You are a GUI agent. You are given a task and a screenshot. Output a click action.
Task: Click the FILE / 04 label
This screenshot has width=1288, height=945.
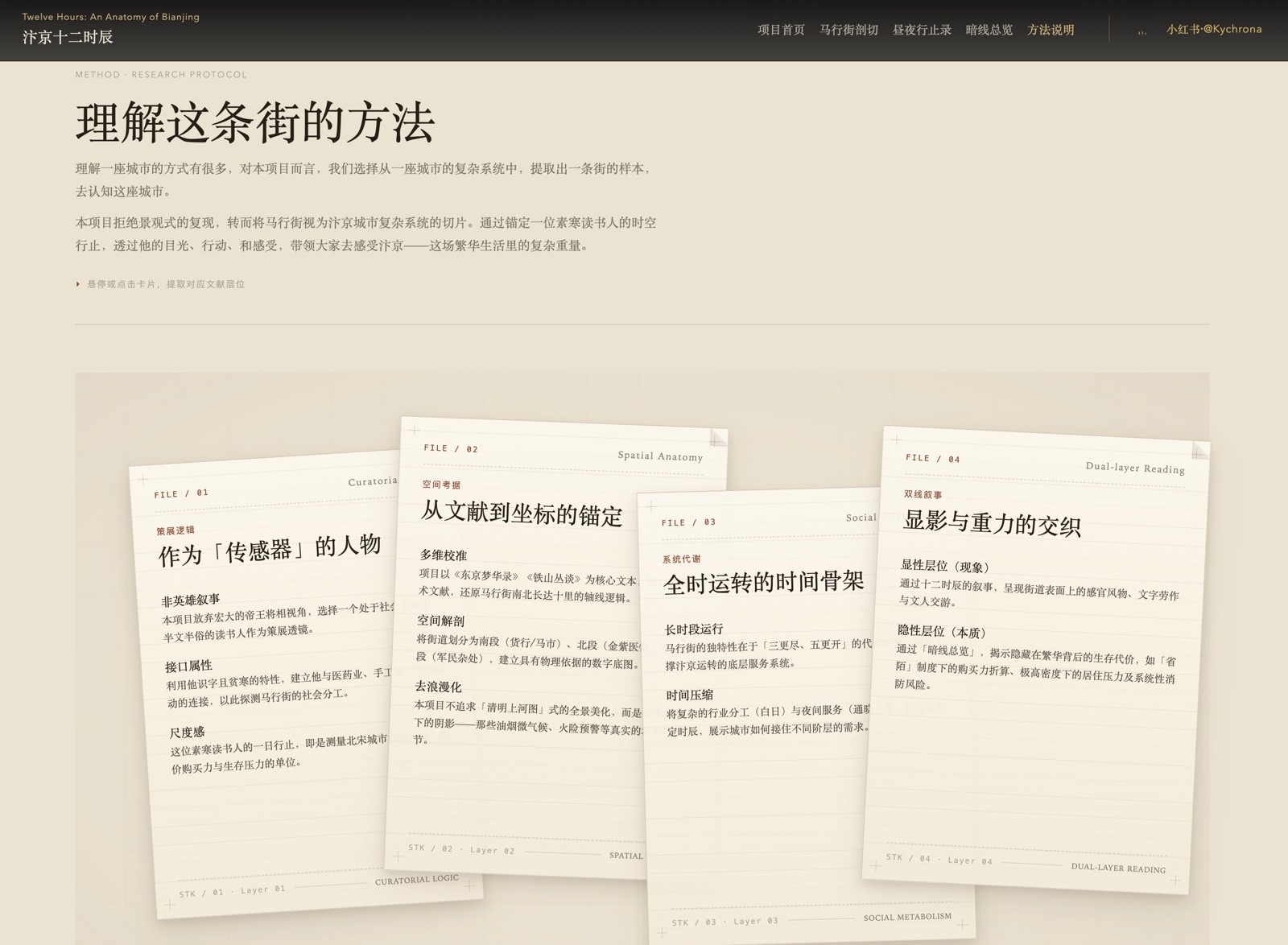pos(933,458)
